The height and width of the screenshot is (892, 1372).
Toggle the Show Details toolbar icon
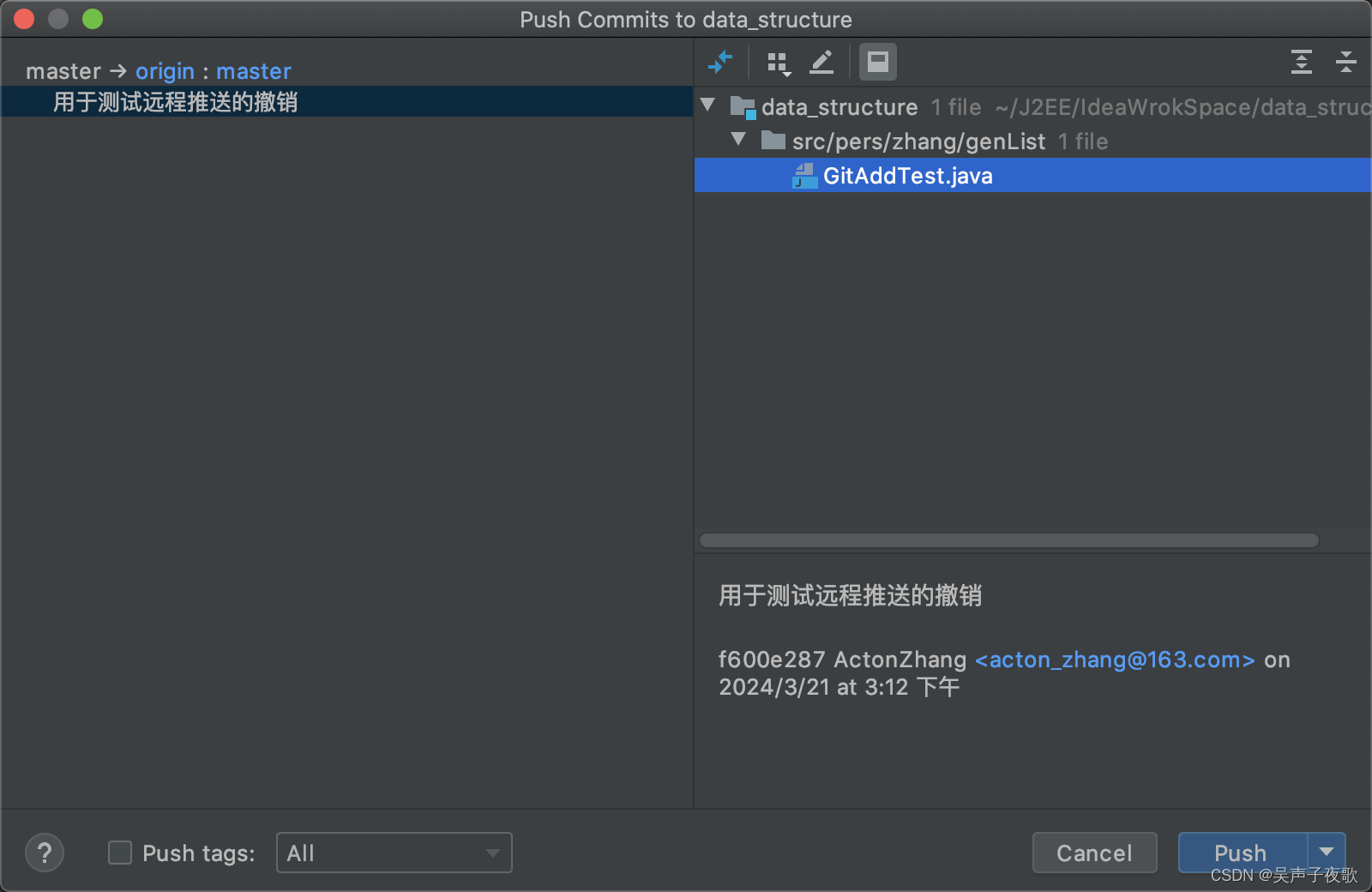tap(878, 62)
